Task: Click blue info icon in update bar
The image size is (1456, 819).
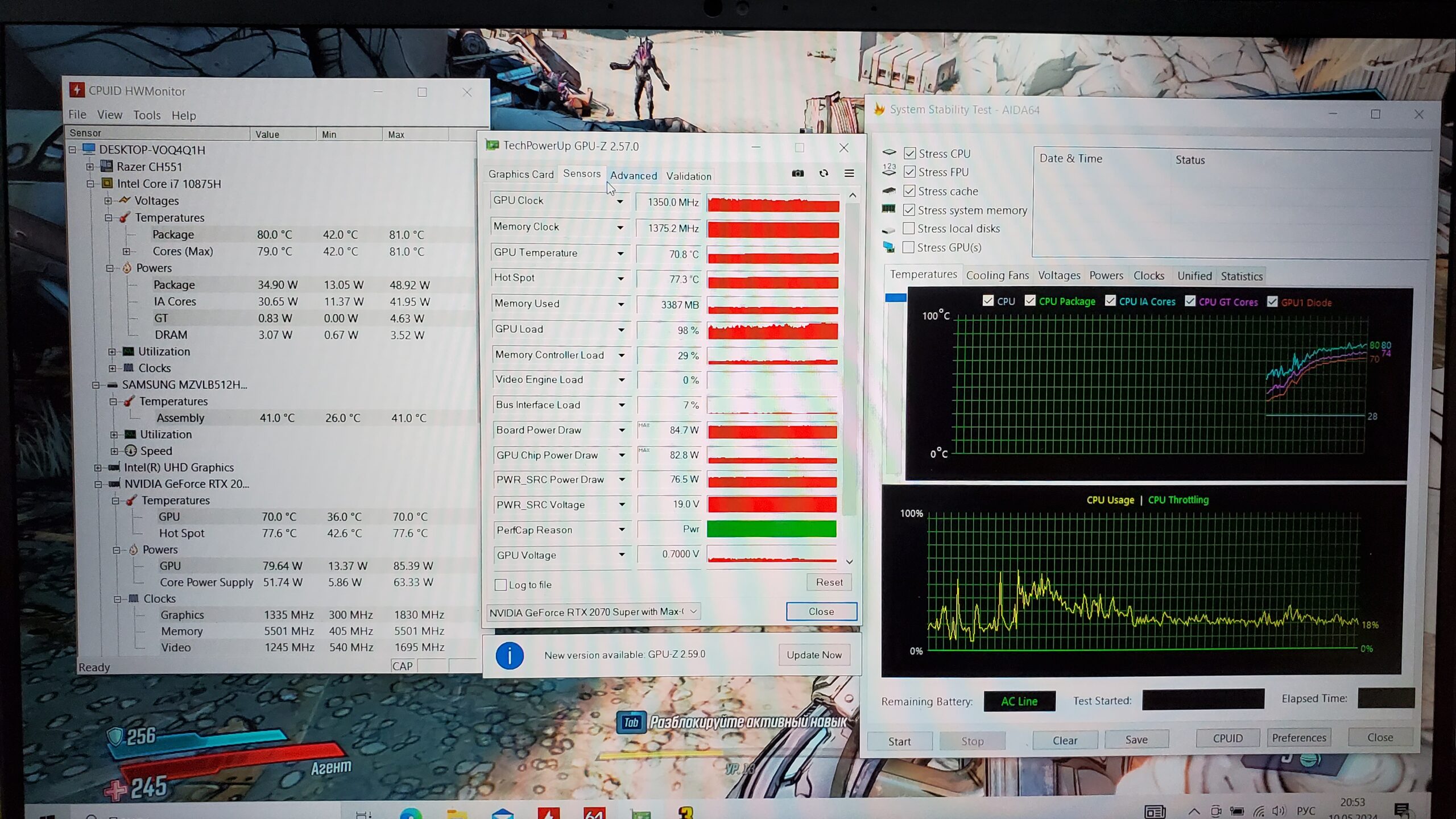Action: [x=509, y=655]
